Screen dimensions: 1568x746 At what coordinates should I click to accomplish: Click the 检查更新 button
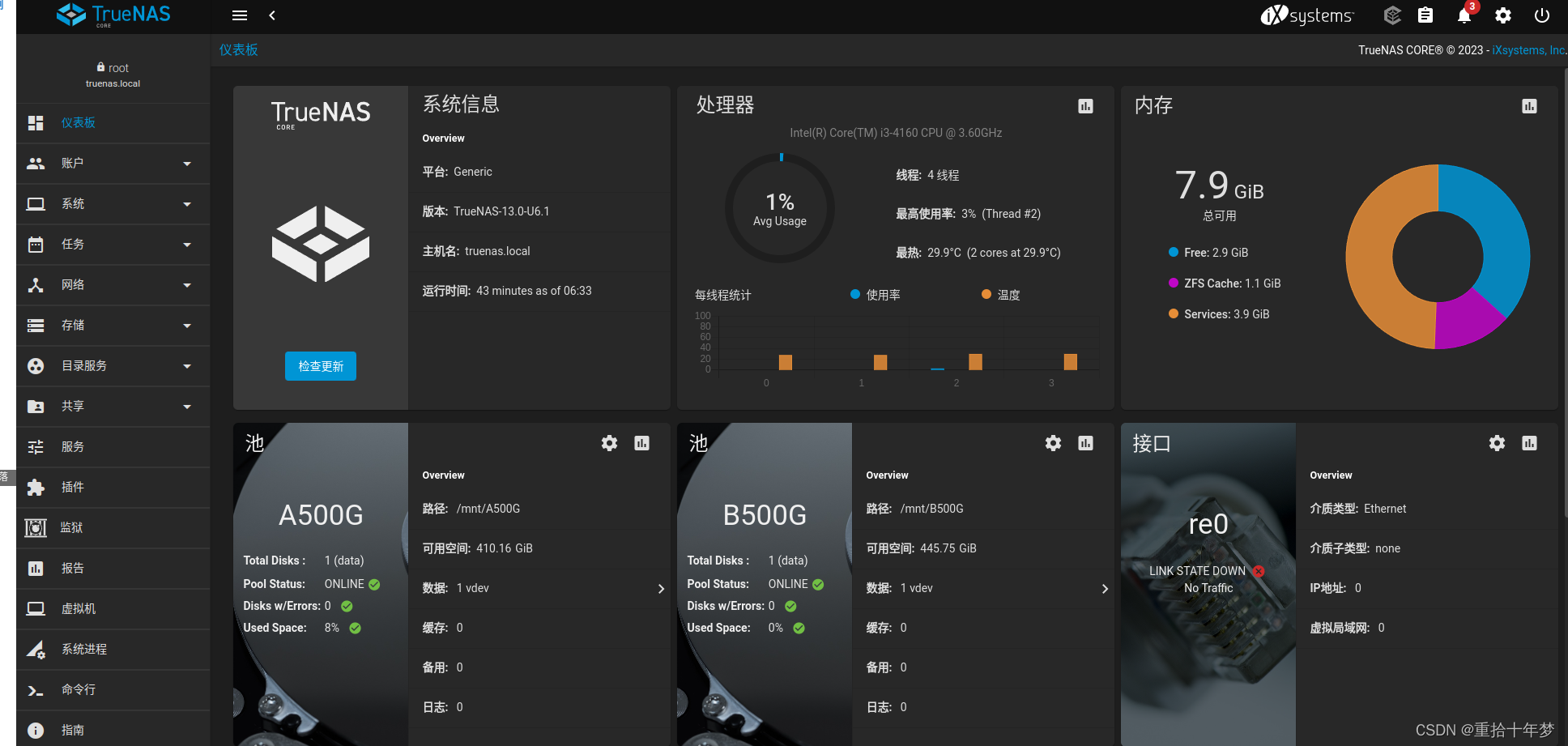pos(321,366)
